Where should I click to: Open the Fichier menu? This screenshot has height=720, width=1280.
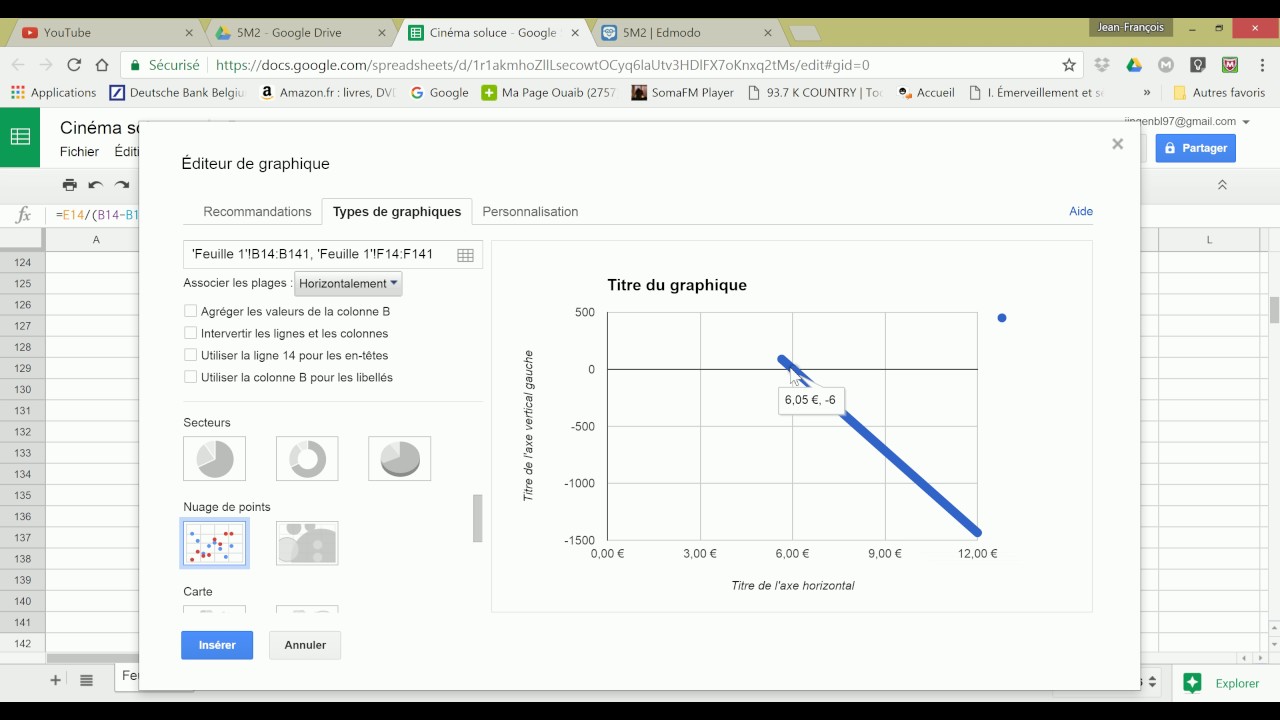pyautogui.click(x=79, y=152)
